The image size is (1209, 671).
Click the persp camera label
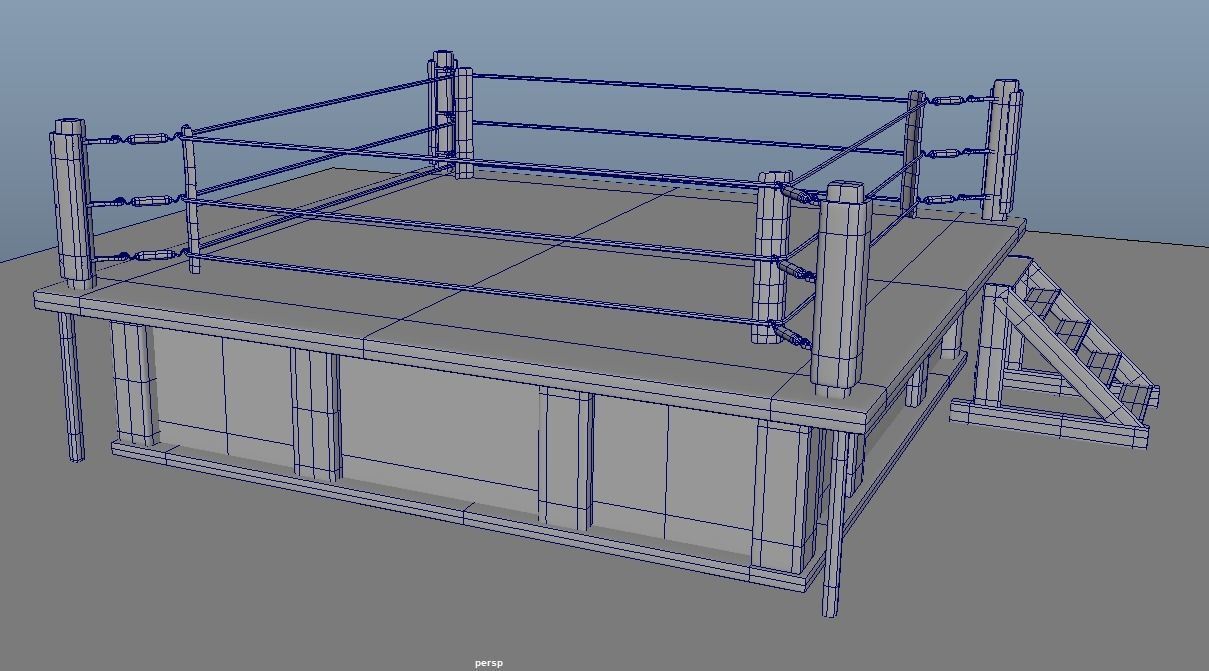(487, 661)
